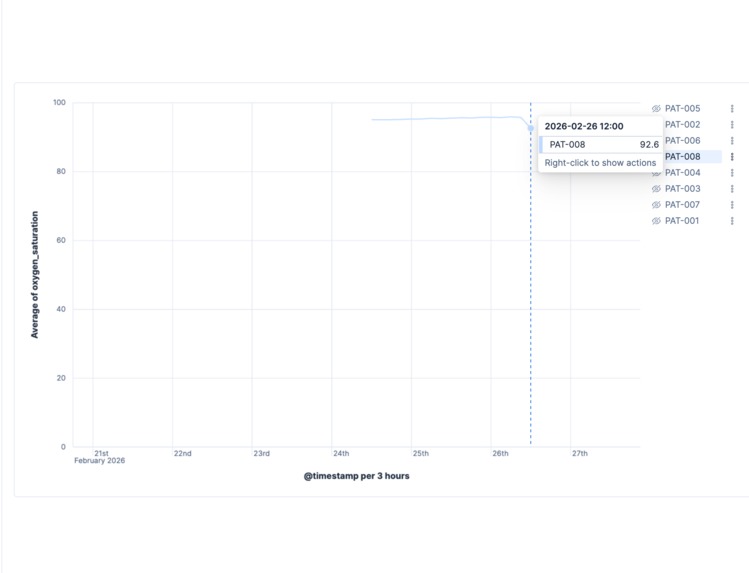The height and width of the screenshot is (573, 749).
Task: Open options menu for PAT-003 legend item
Action: point(732,189)
